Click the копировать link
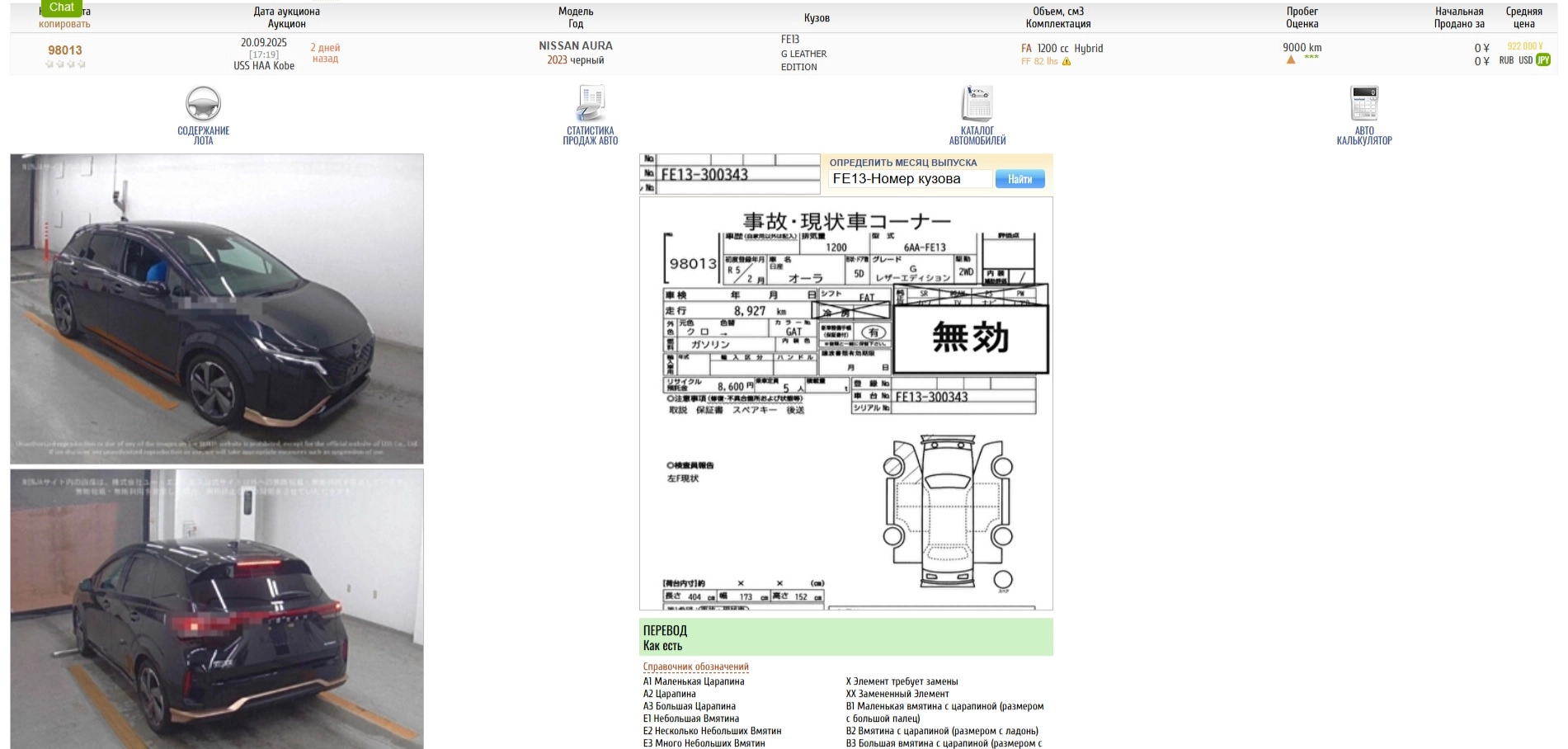This screenshot has height=749, width=1568. (64, 24)
